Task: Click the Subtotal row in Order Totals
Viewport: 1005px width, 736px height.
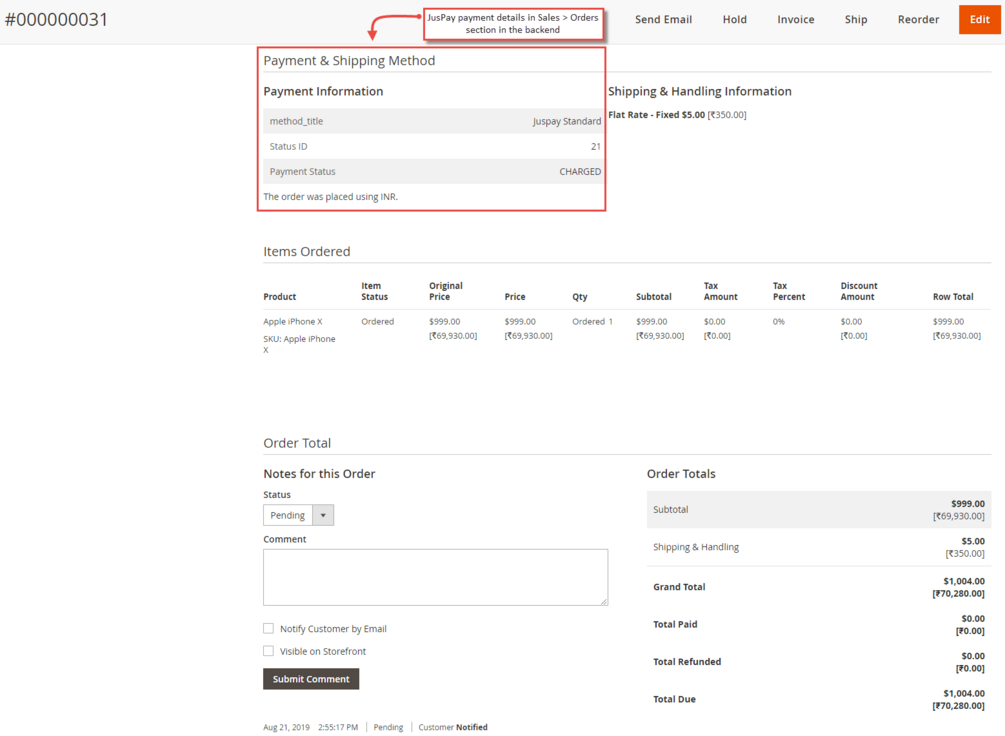Action: 818,510
